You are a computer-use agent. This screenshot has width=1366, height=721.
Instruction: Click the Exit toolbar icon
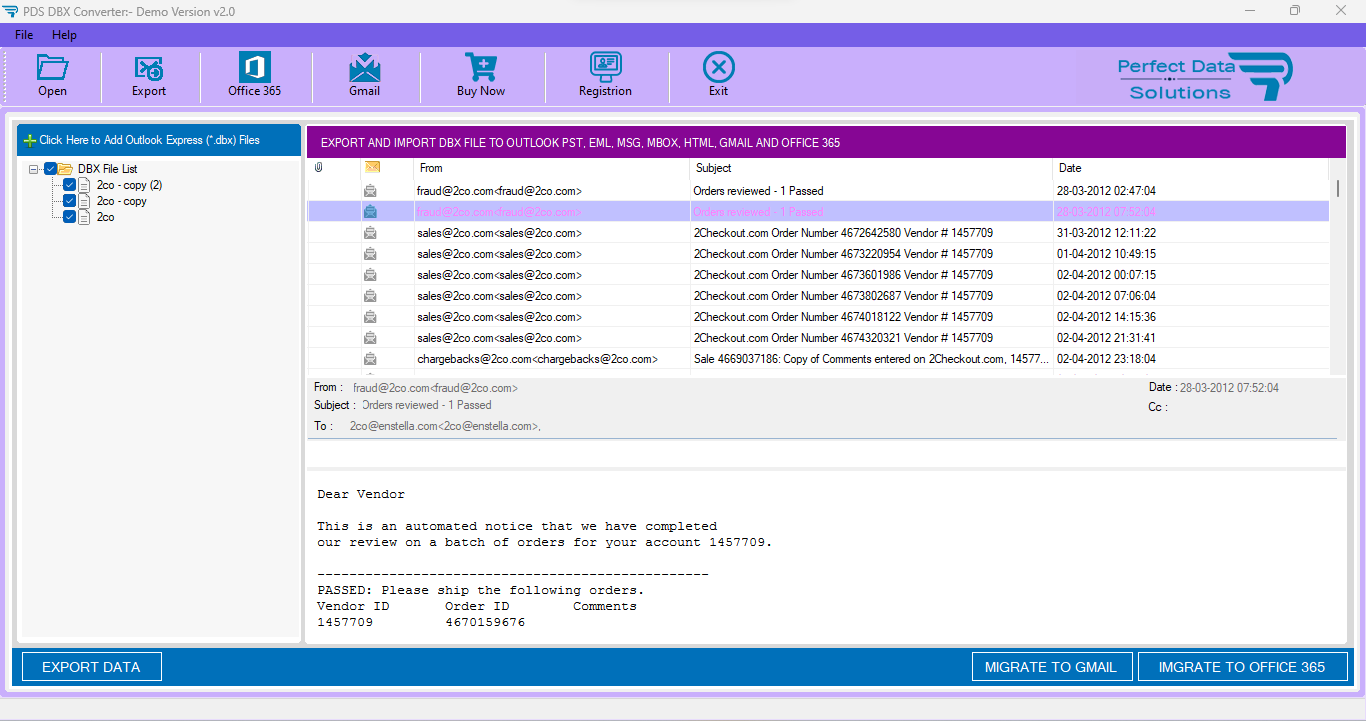coord(719,67)
